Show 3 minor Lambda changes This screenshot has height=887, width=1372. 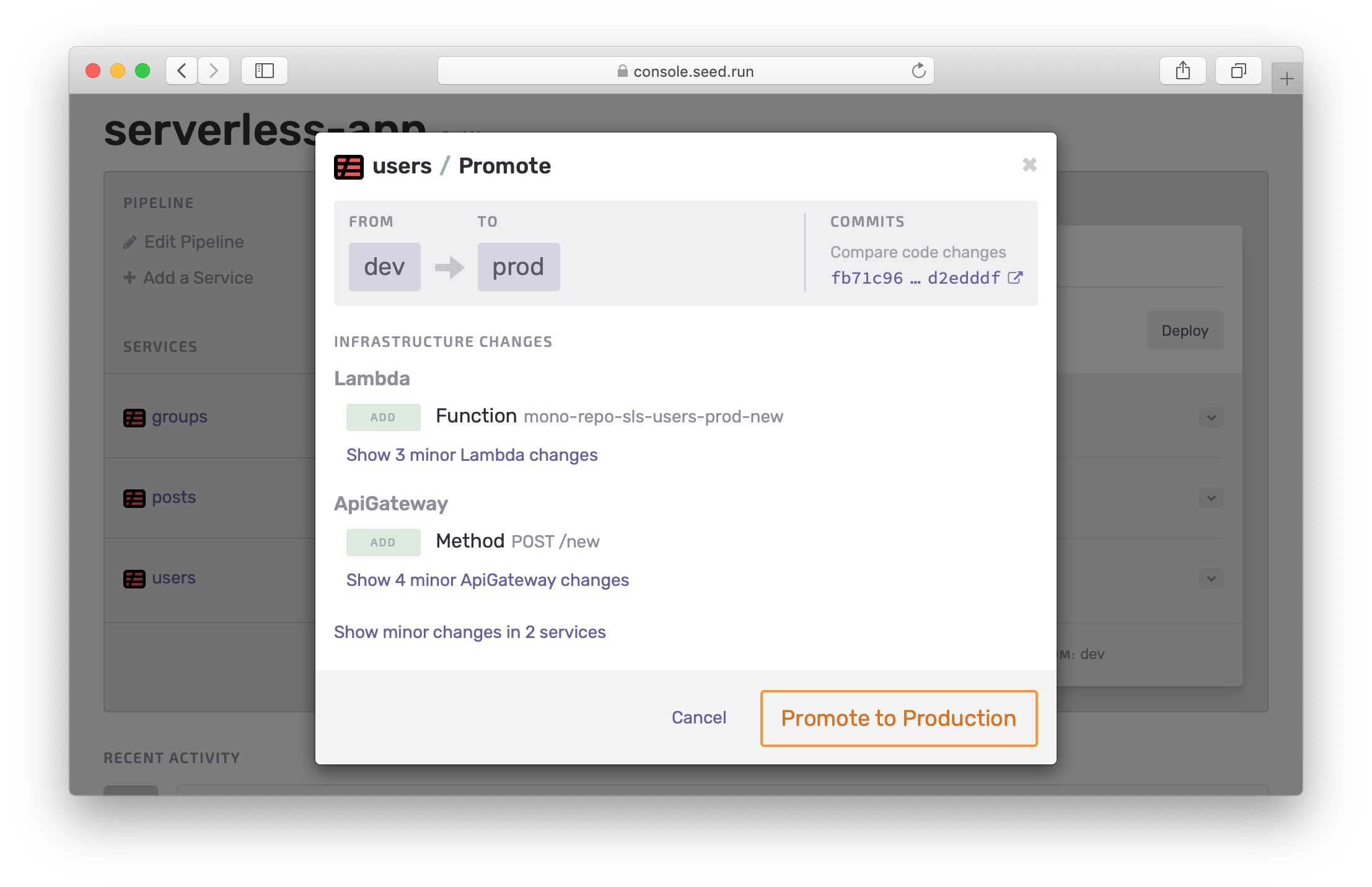click(x=472, y=455)
